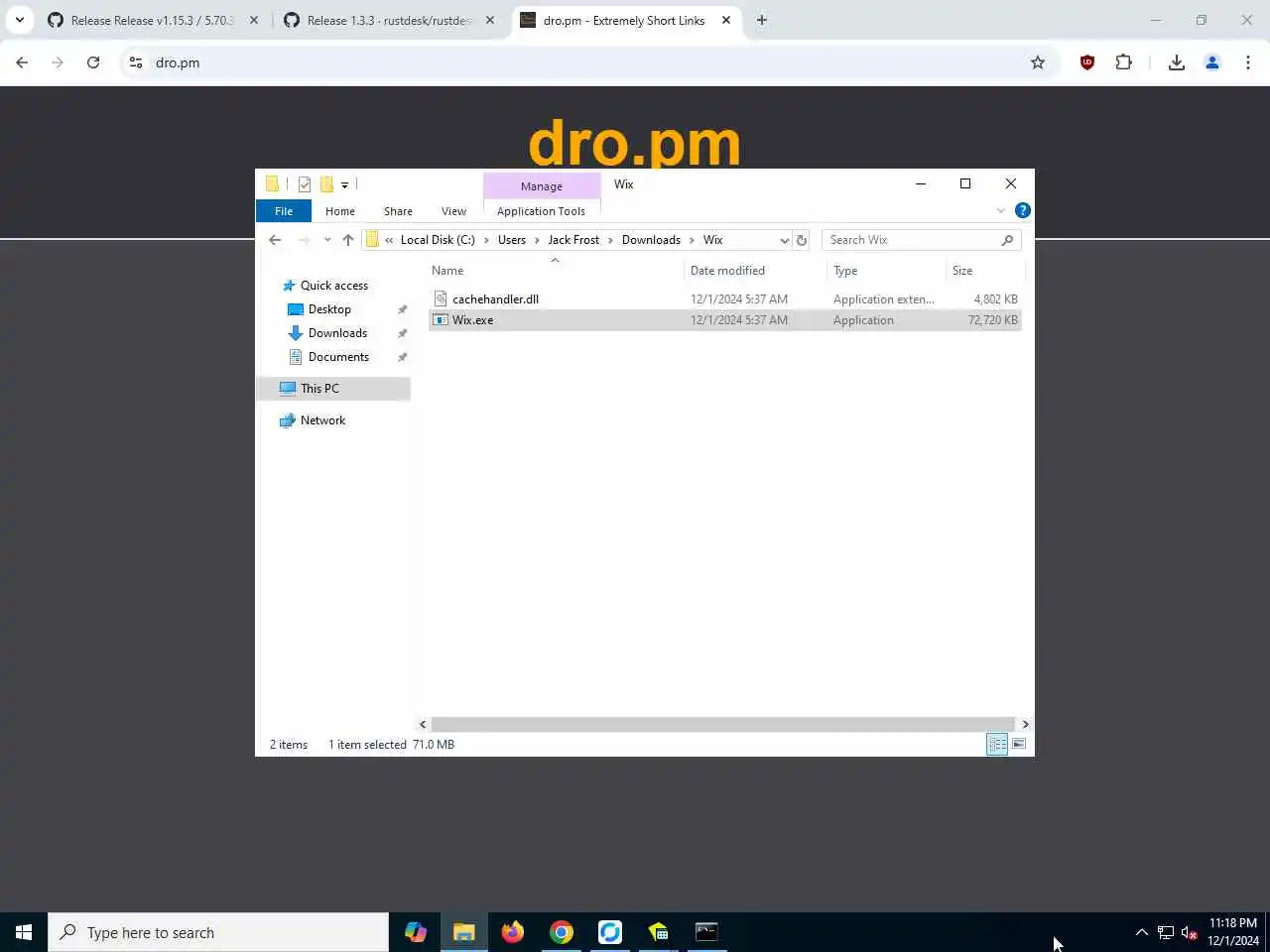Switch to Release v1.15.3 browser tab
This screenshot has height=952, width=1270.
coord(152,20)
